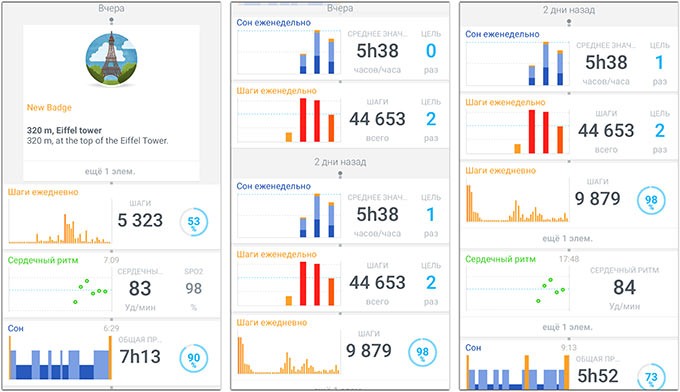Open 'Шаги ежедневно' title in the right screen
This screenshot has height=392, width=680.
coord(500,170)
